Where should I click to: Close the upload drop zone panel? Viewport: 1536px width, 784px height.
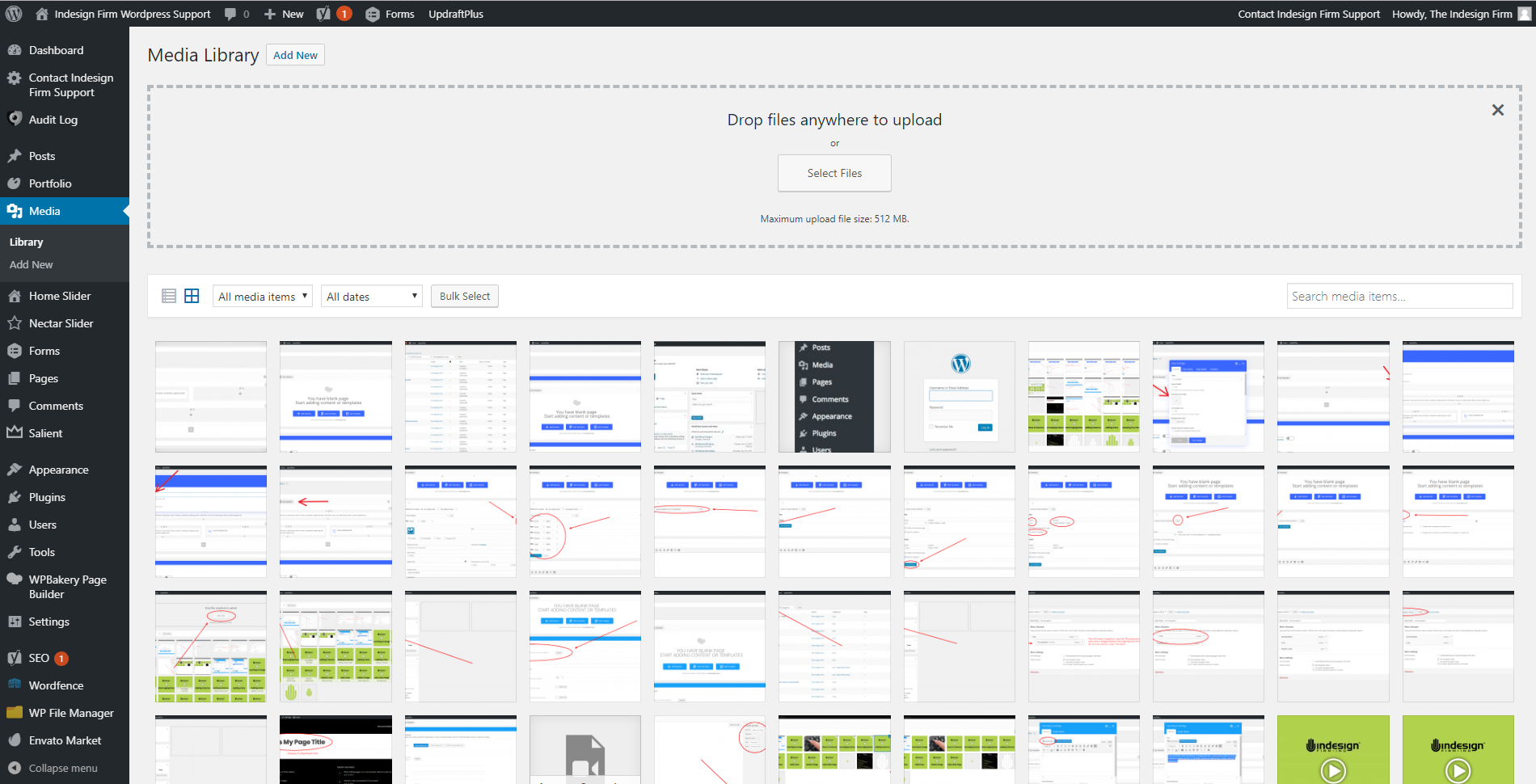pyautogui.click(x=1497, y=110)
